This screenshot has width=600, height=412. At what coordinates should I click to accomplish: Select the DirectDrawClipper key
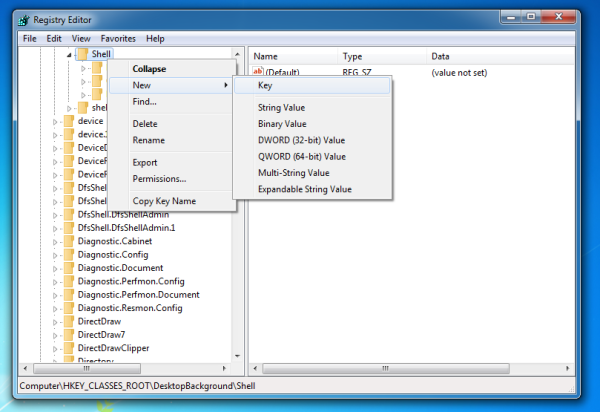pos(113,348)
